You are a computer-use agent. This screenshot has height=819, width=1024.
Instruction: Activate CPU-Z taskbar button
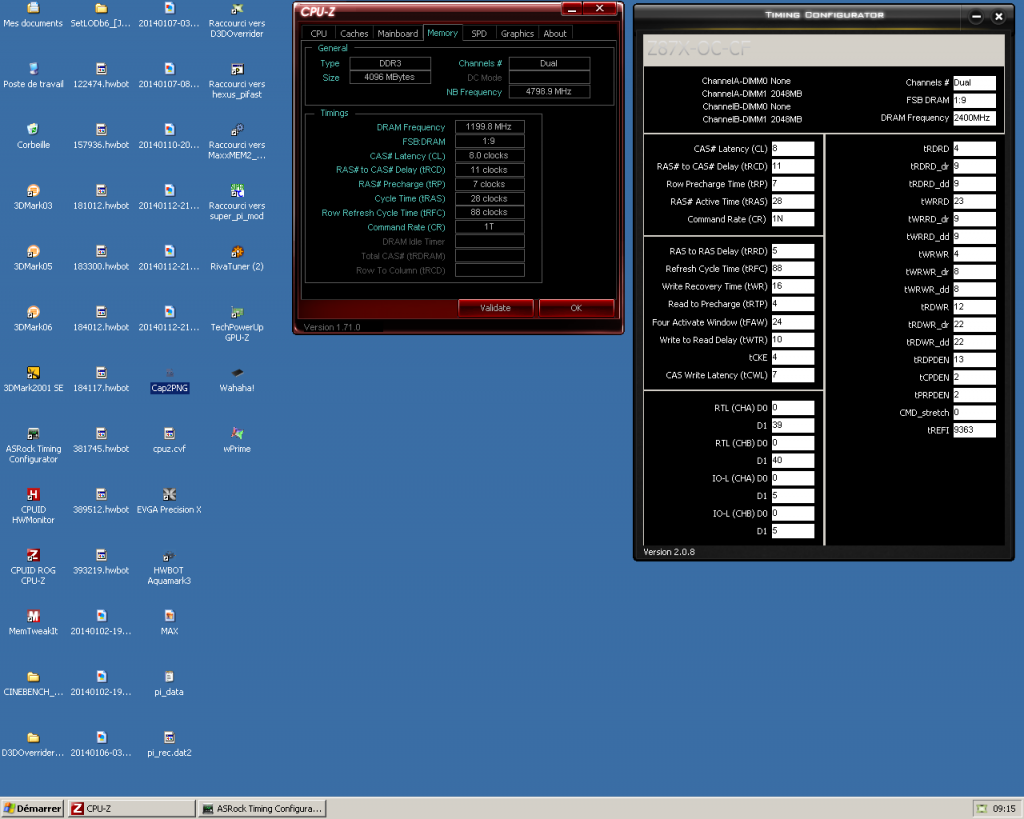(x=133, y=809)
